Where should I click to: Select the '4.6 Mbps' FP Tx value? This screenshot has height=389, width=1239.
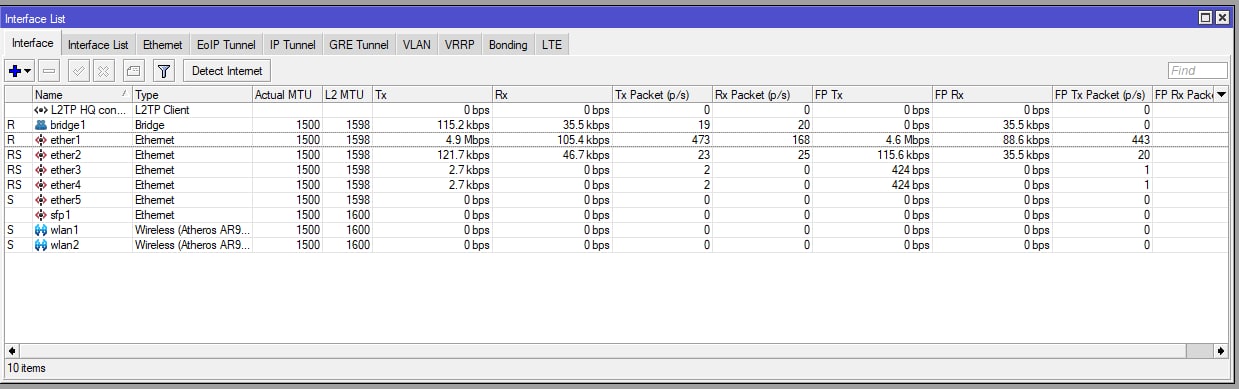point(908,140)
